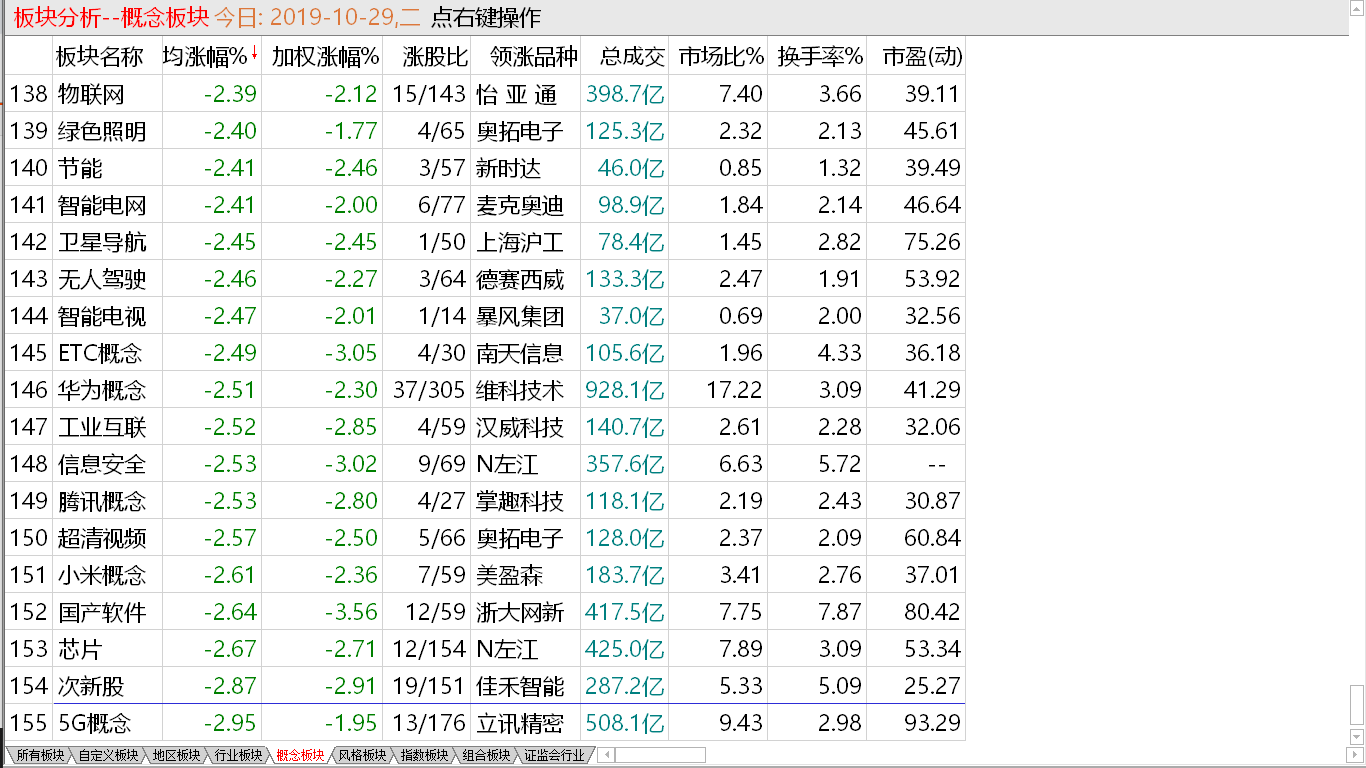This screenshot has width=1366, height=768.
Task: Select the 国产软件 sector row
Action: pos(485,612)
